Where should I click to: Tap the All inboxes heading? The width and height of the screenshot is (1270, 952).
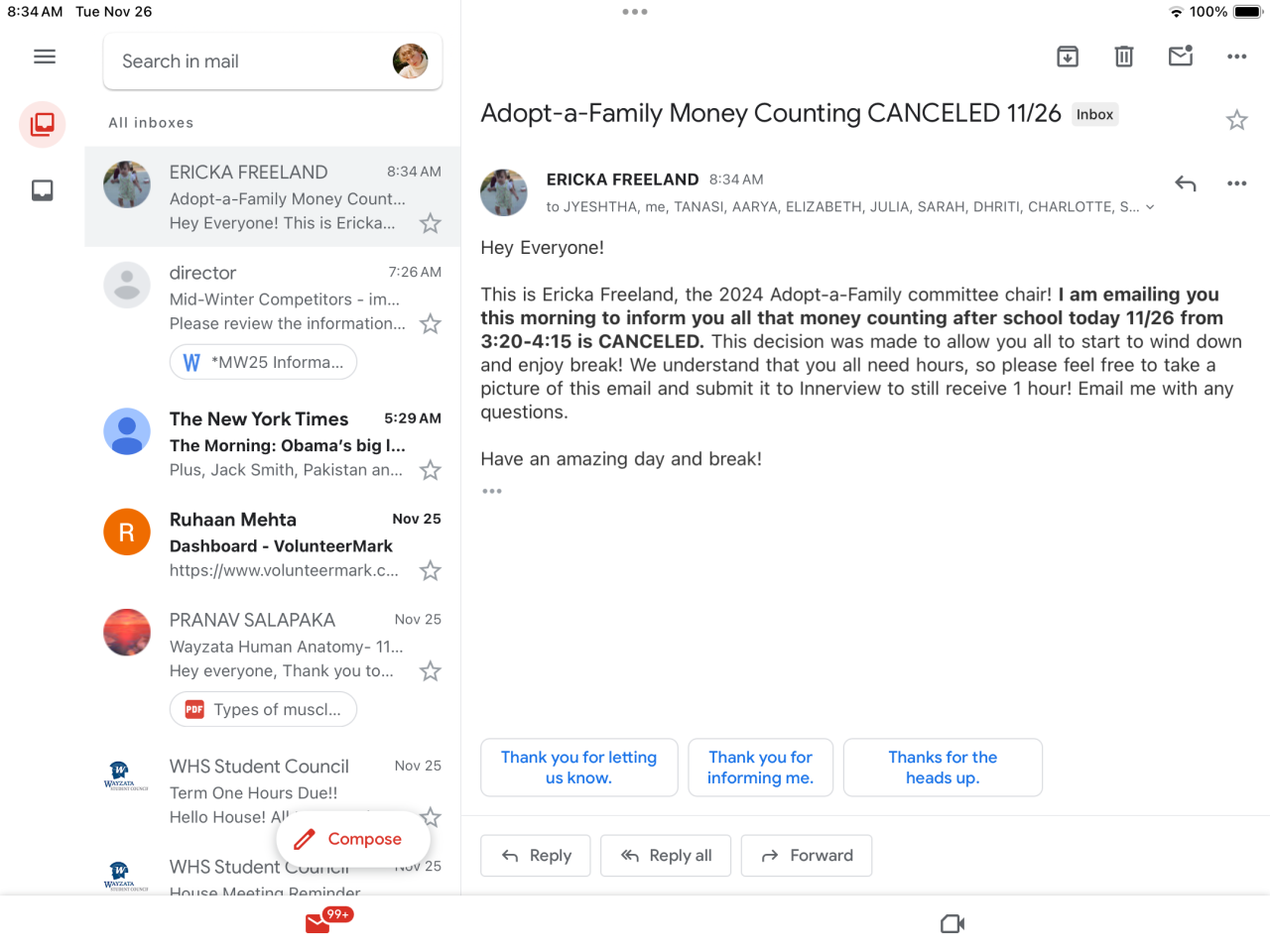point(151,123)
